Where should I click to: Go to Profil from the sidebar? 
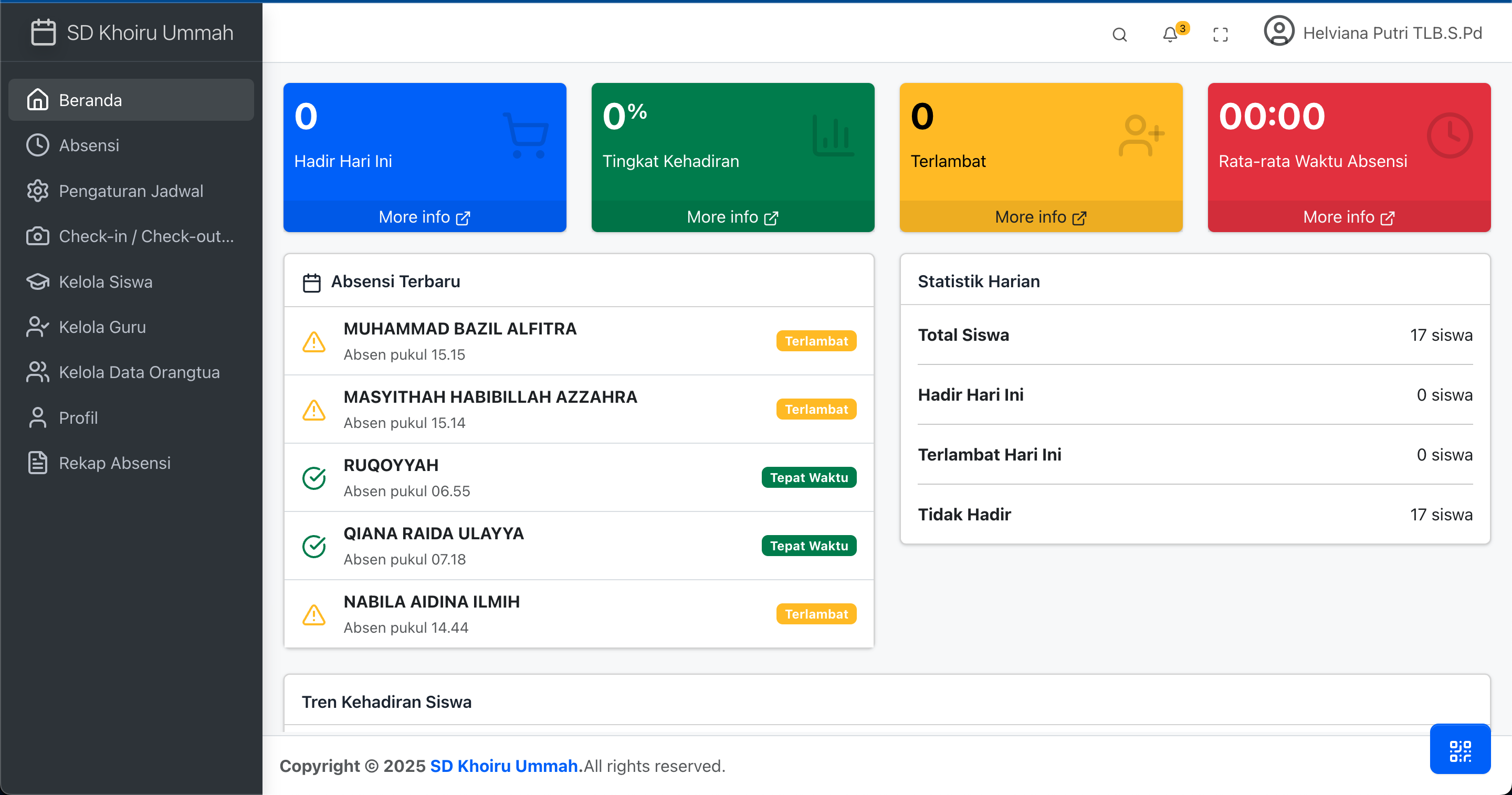78,417
